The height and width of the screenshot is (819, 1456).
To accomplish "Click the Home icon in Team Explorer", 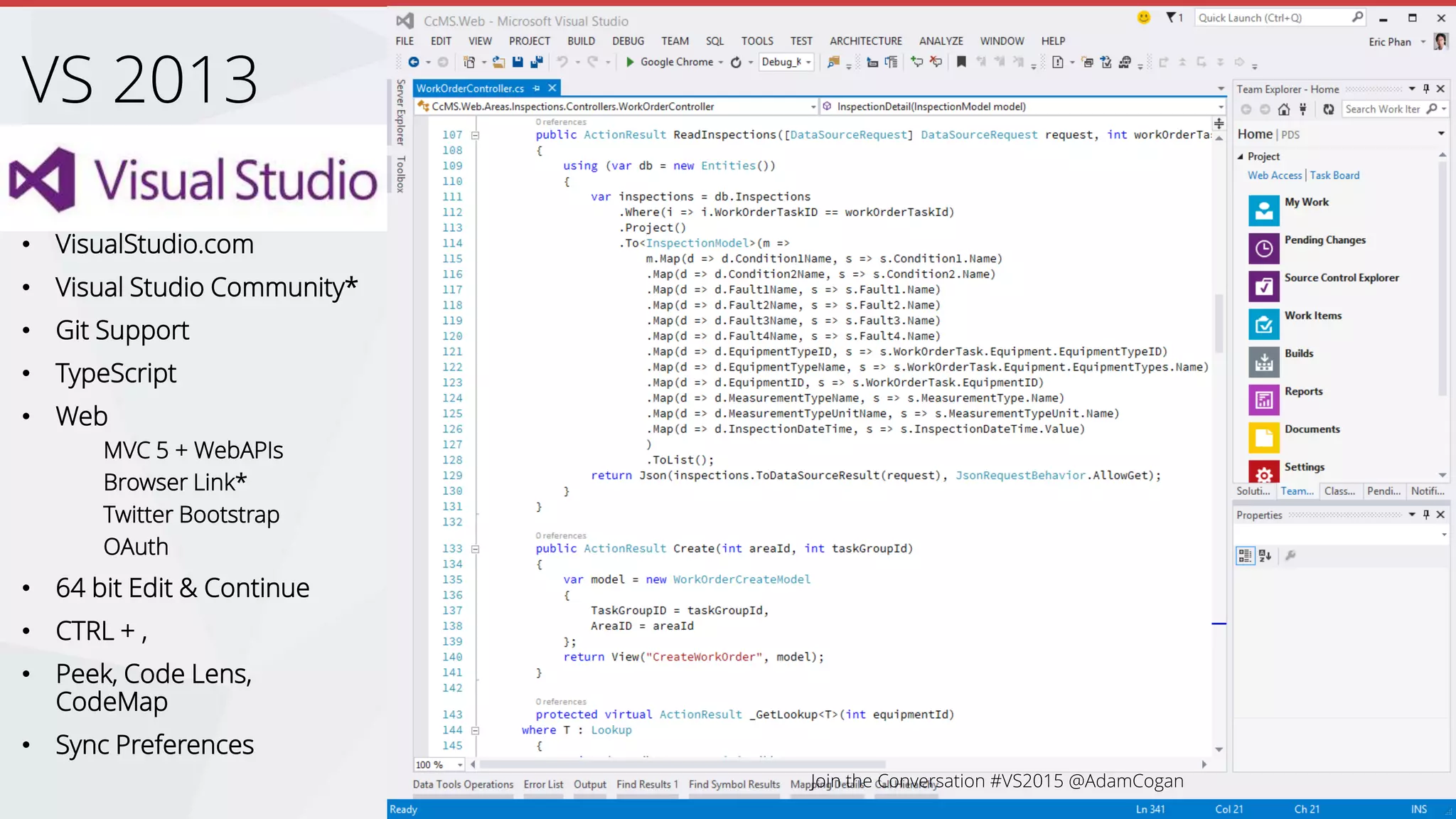I will [x=1284, y=109].
